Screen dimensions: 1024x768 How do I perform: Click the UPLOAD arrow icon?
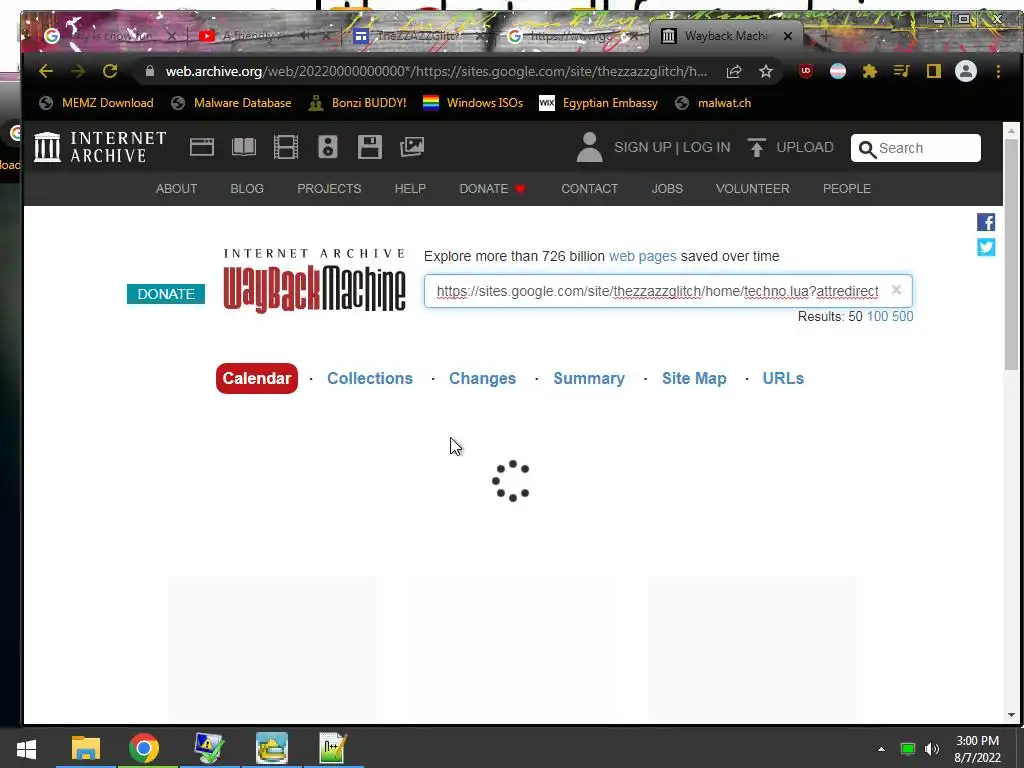tap(756, 147)
